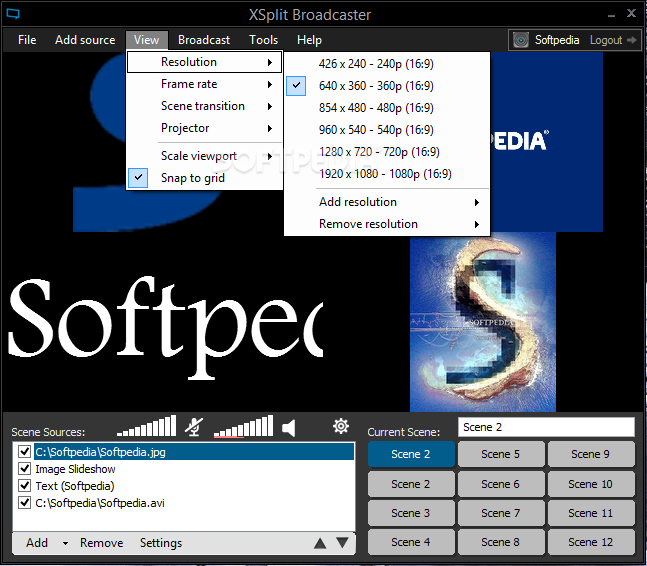The width and height of the screenshot is (647, 566).
Task: Click the Add button under sources
Action: [x=37, y=543]
